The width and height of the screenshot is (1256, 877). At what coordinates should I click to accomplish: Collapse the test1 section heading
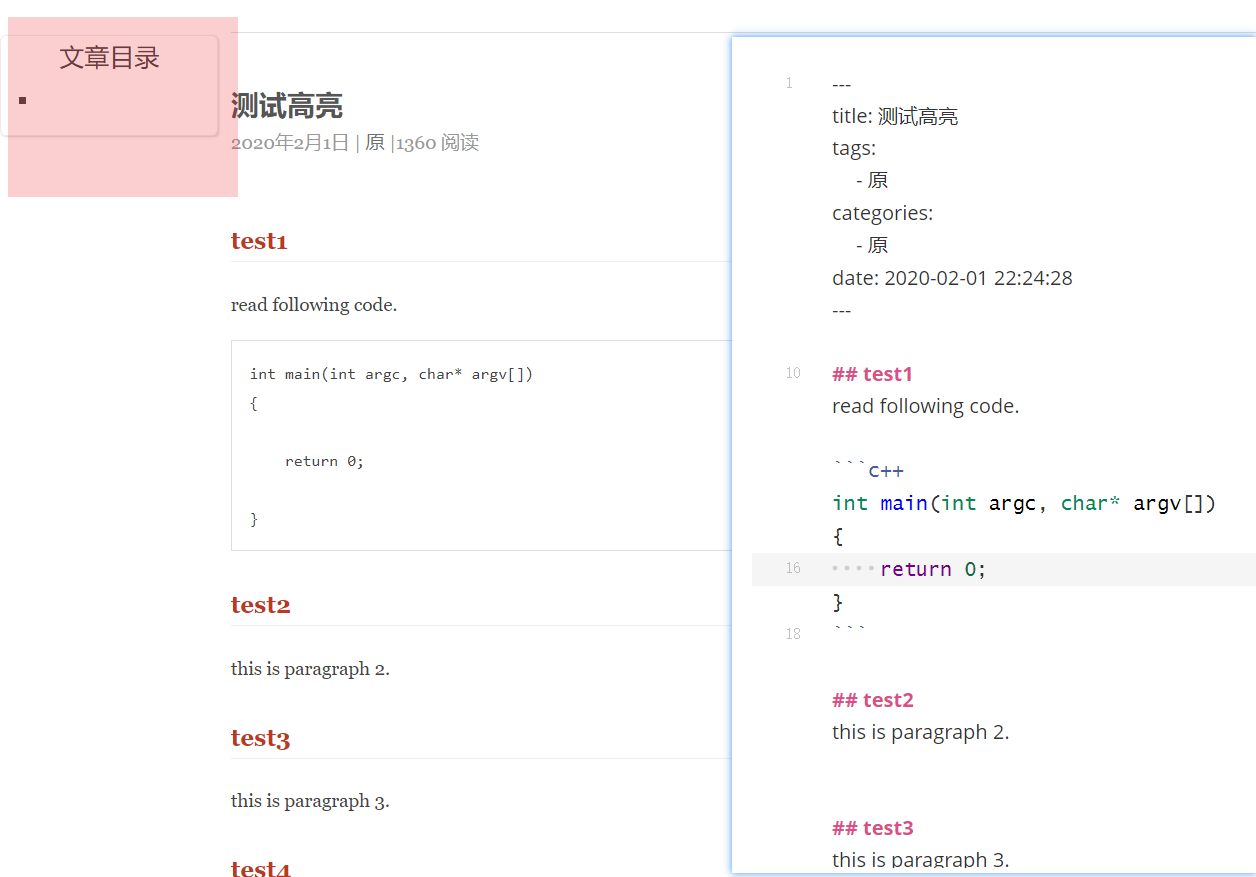[x=258, y=240]
